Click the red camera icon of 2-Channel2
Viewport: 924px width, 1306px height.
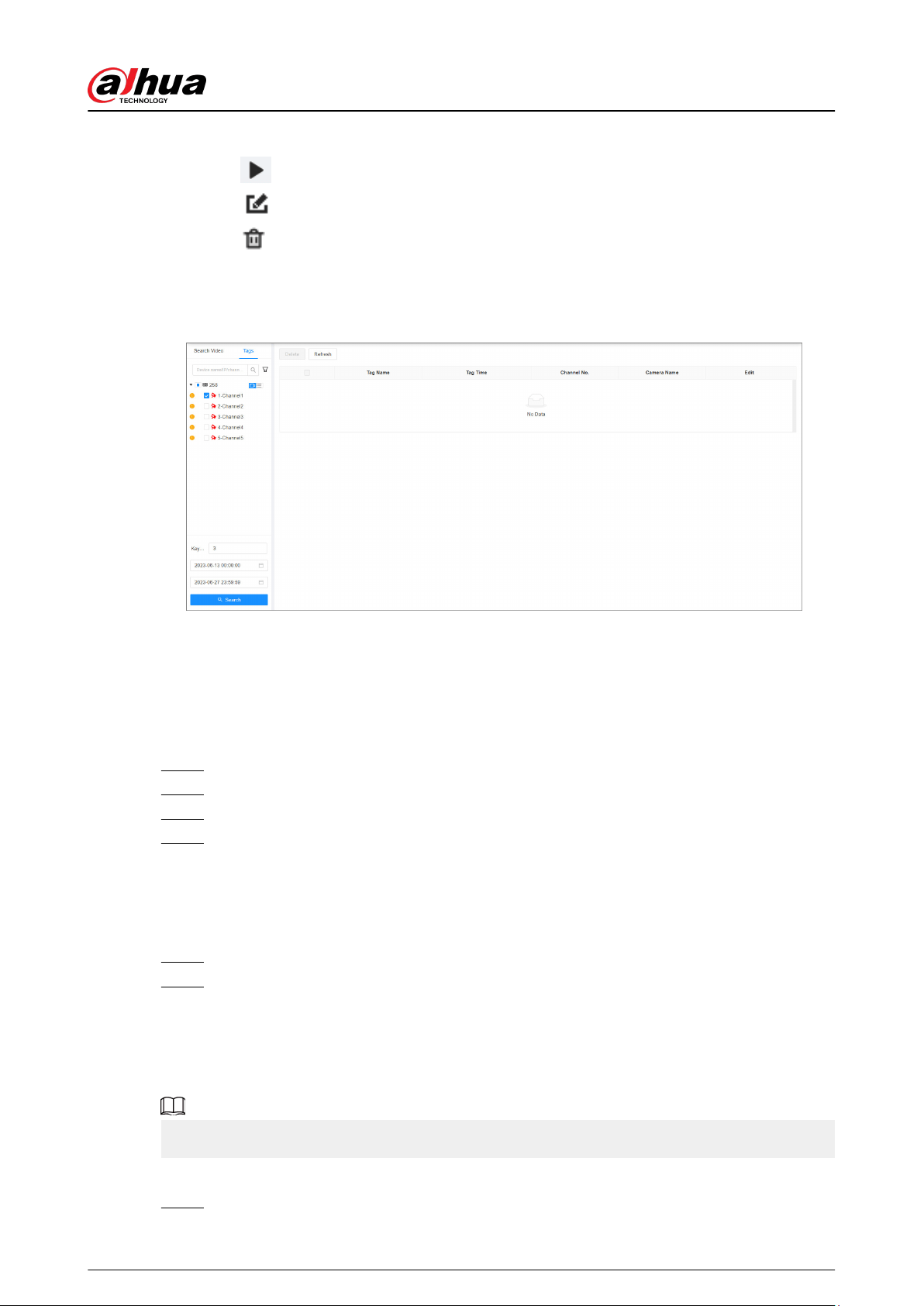pyautogui.click(x=214, y=406)
